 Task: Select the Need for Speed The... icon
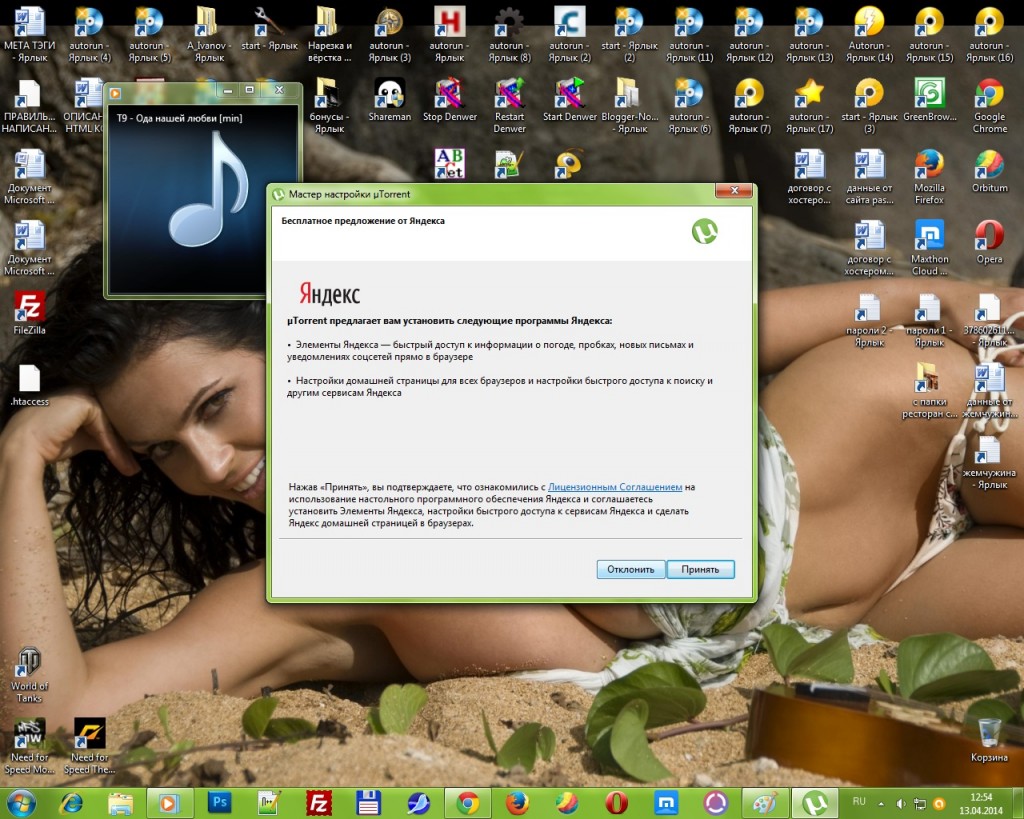[x=89, y=746]
